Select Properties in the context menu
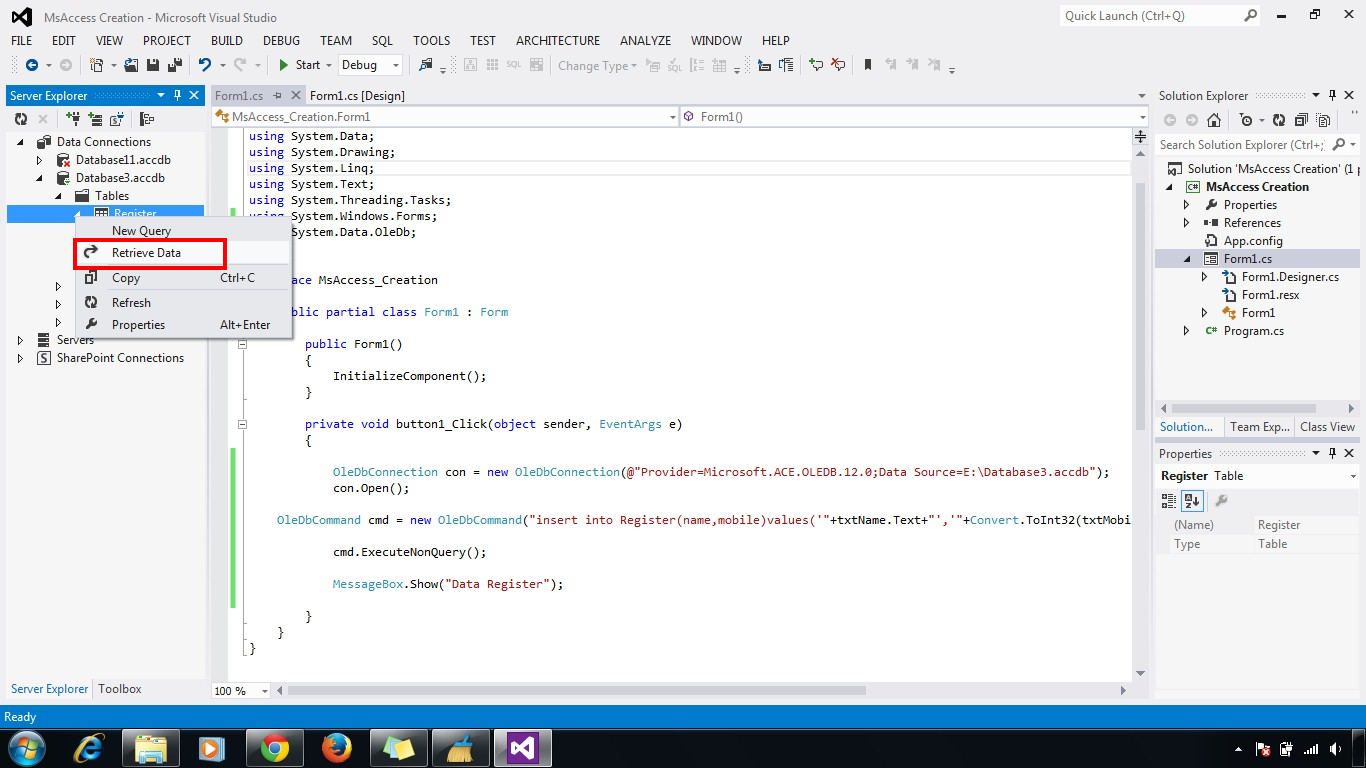Image resolution: width=1366 pixels, height=768 pixels. pos(184,325)
